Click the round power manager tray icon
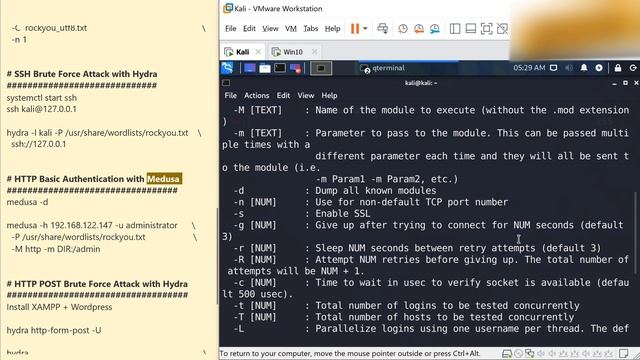The width and height of the screenshot is (640, 360). coord(599,68)
